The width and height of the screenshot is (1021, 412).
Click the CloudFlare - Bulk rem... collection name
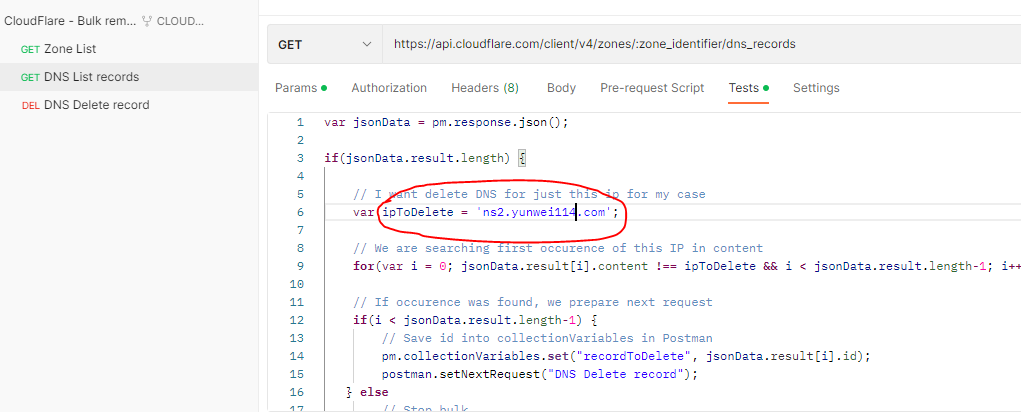[x=70, y=21]
